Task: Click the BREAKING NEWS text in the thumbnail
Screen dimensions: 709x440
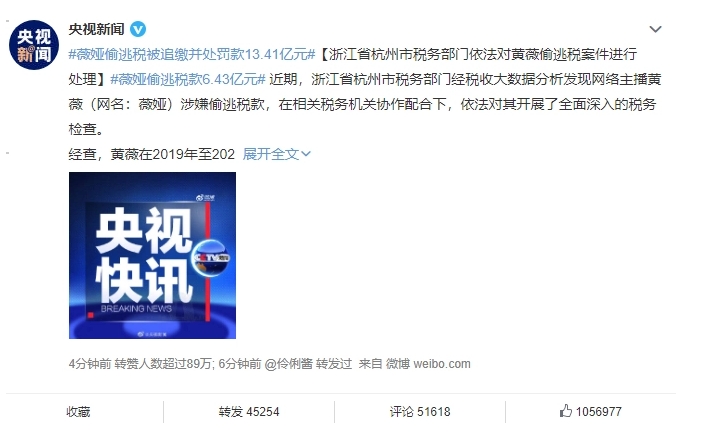Action: click(x=136, y=309)
